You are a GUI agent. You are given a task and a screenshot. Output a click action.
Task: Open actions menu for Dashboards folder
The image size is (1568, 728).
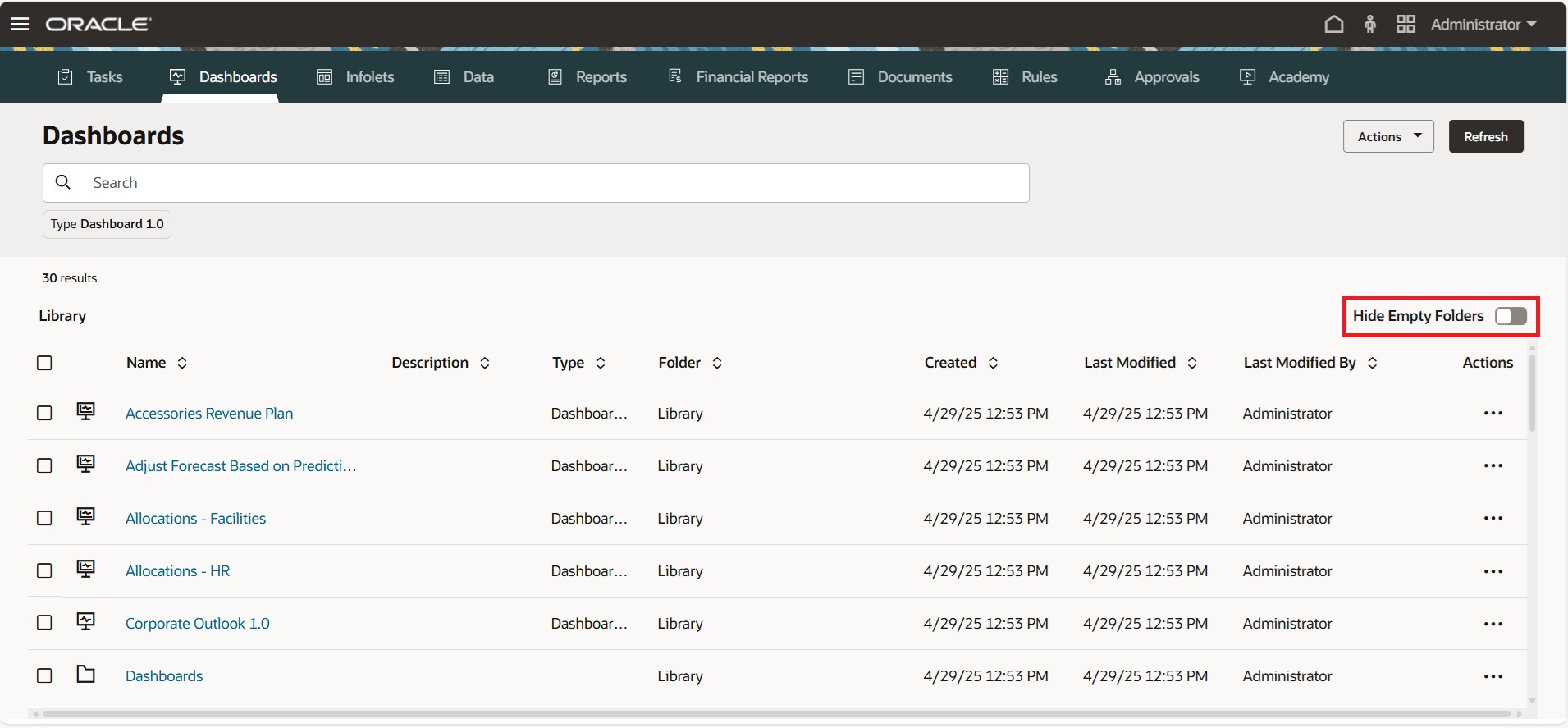[x=1493, y=675]
